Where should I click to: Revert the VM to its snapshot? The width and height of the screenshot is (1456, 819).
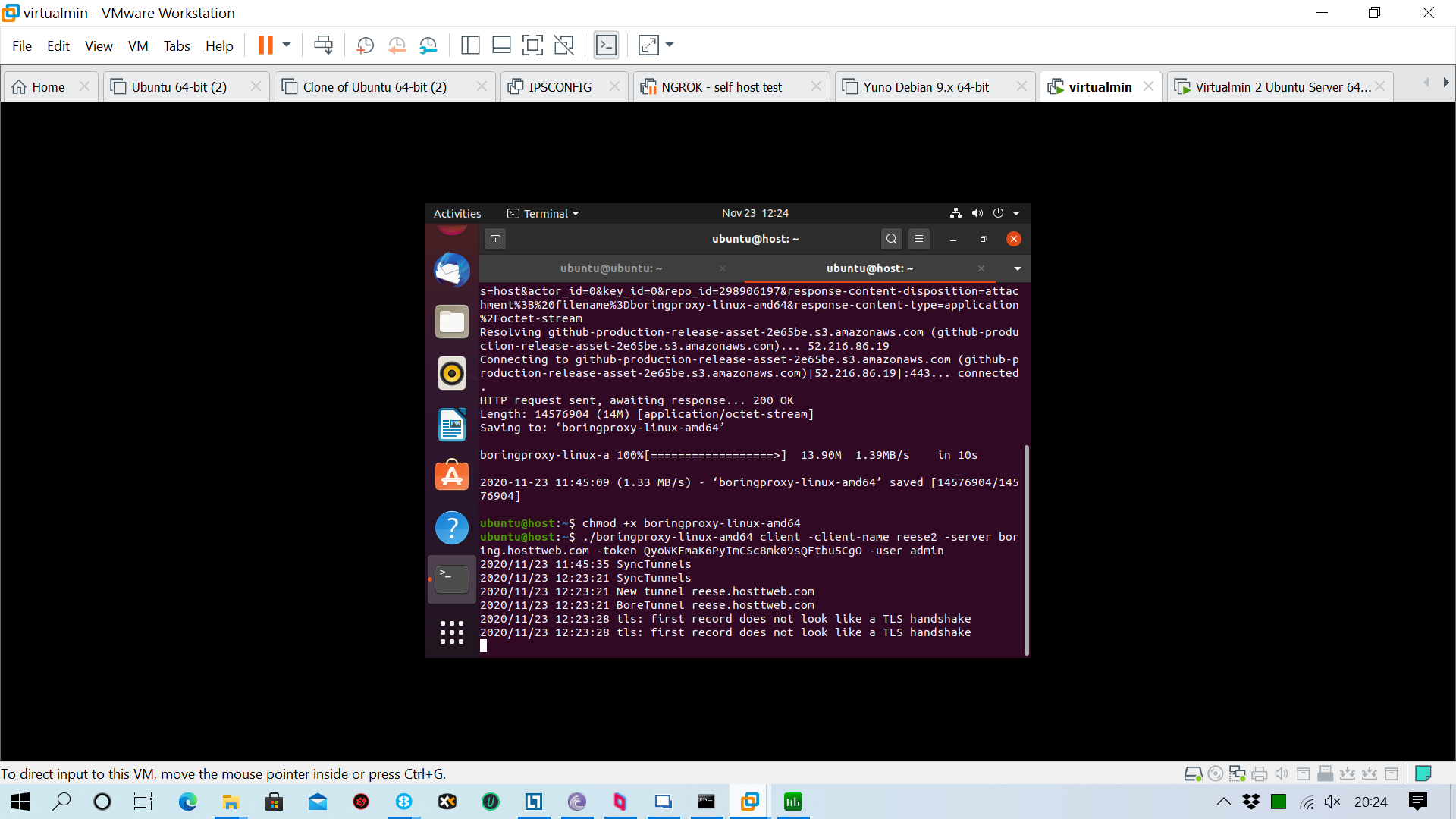coord(397,45)
